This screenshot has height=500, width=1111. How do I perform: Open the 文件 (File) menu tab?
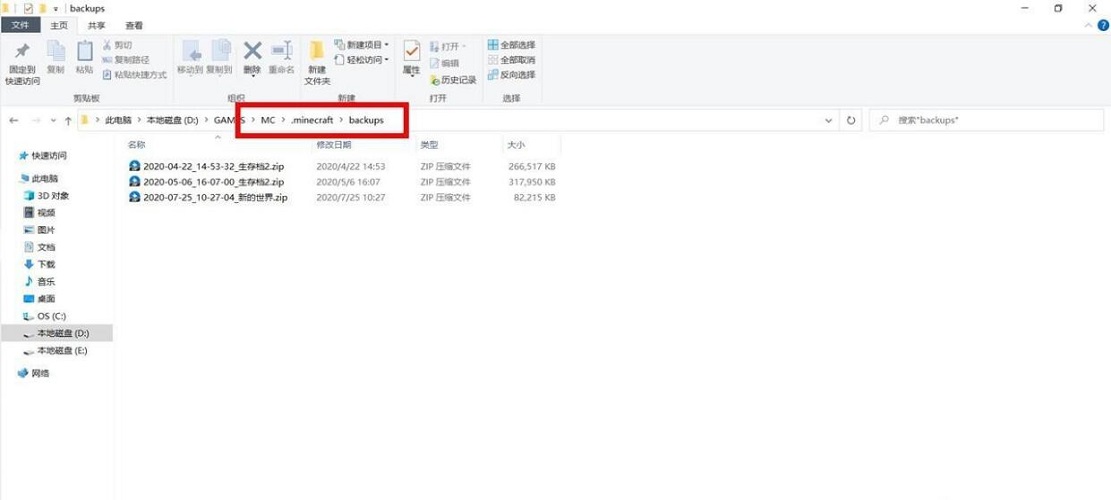[21, 25]
